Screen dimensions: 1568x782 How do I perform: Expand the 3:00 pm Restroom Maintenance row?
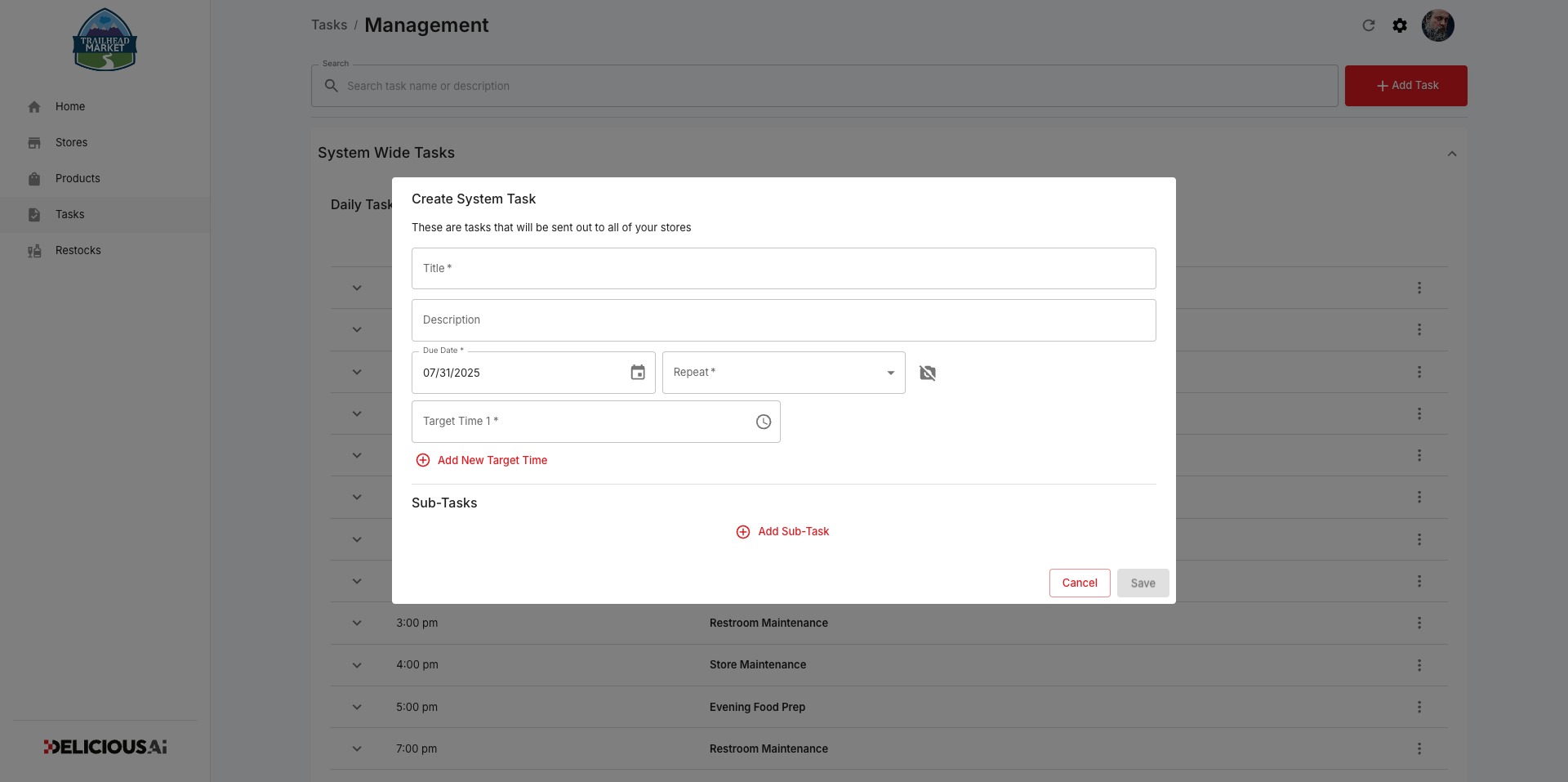point(357,623)
